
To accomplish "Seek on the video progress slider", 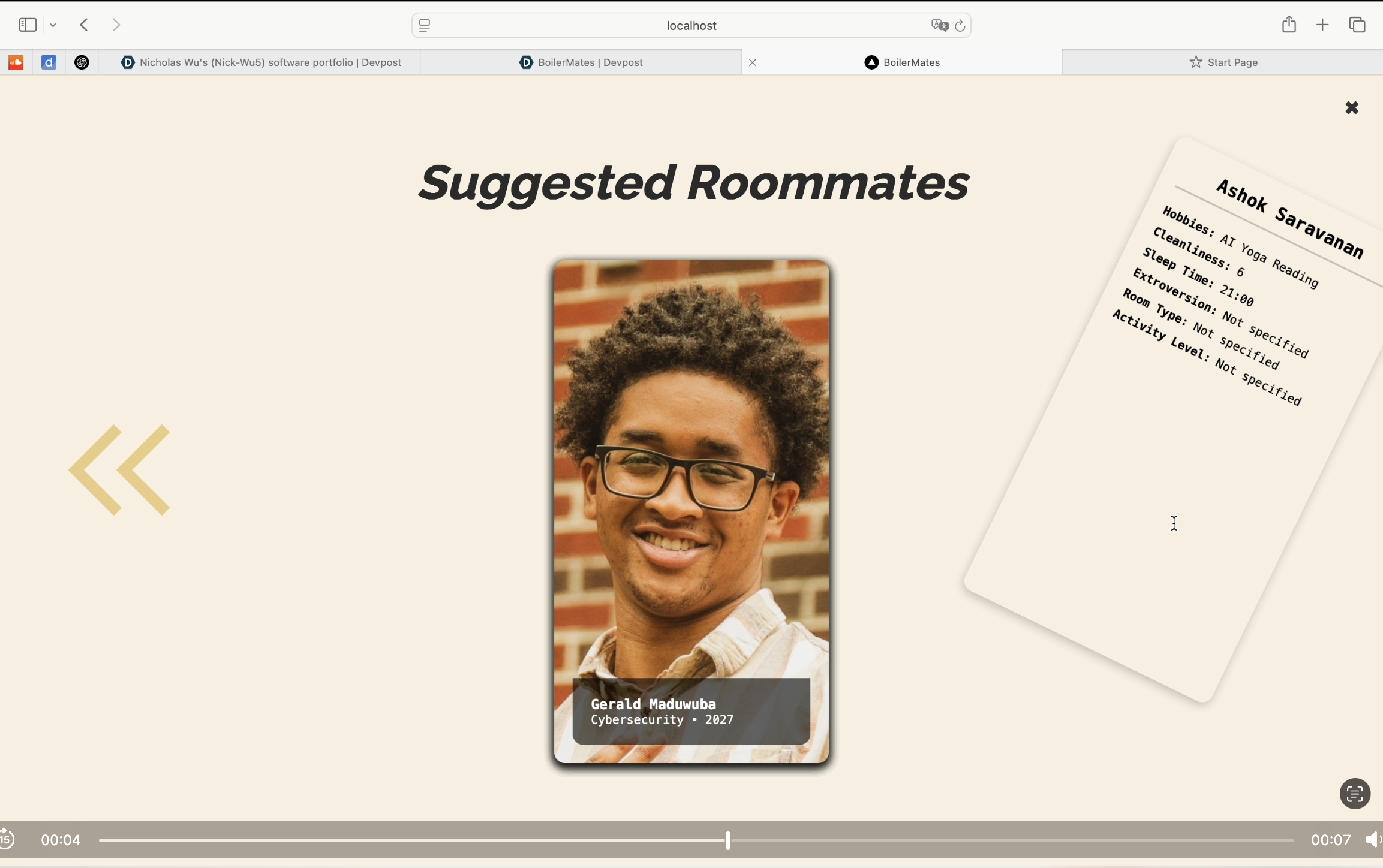I will pyautogui.click(x=696, y=840).
